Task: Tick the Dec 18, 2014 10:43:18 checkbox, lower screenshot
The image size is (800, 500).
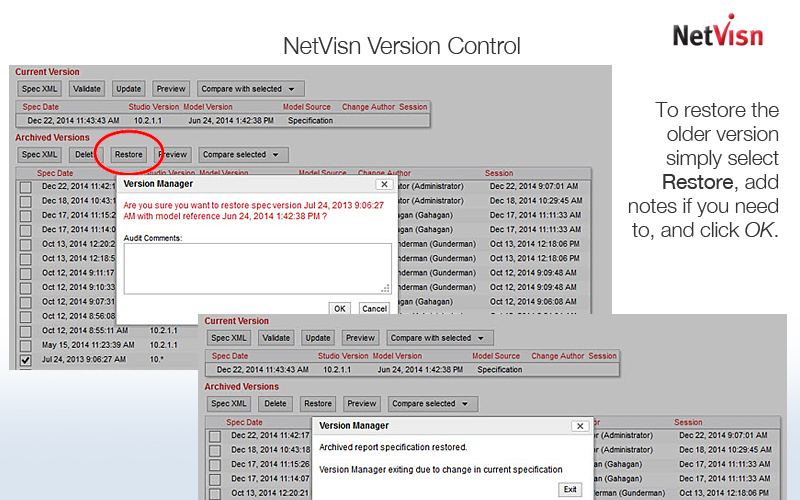Action: pyautogui.click(x=215, y=451)
